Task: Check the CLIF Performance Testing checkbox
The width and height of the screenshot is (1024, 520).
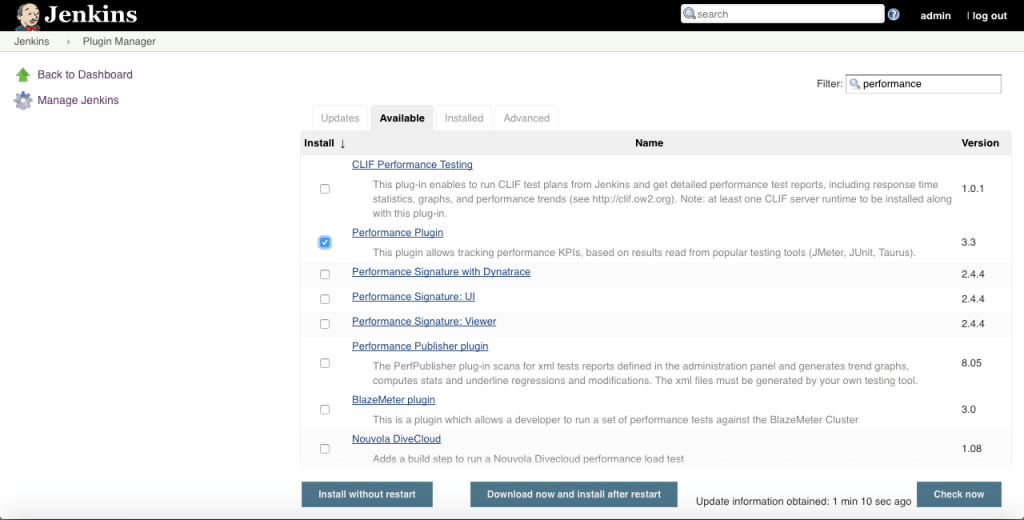Action: tap(325, 189)
